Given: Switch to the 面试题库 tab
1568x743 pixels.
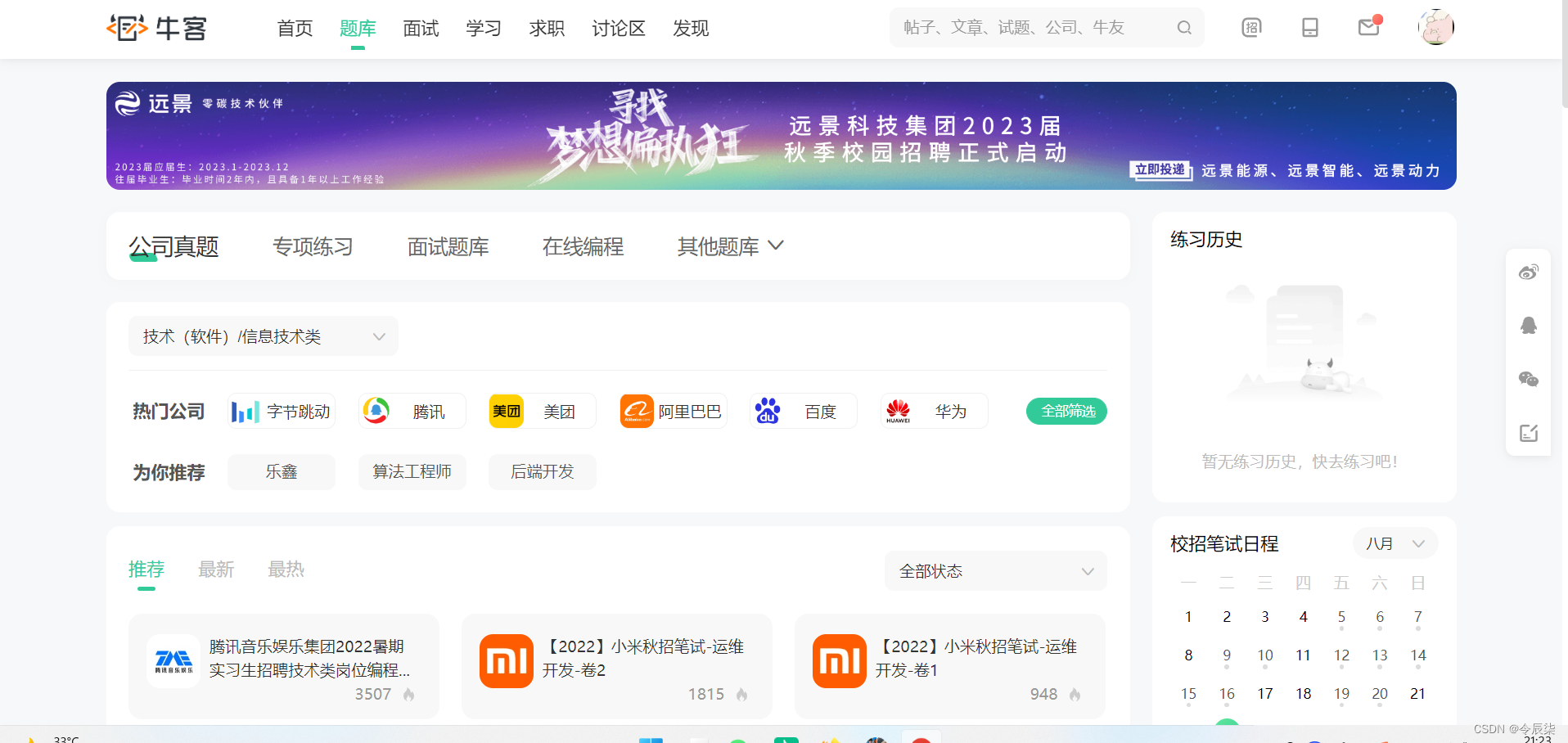Looking at the screenshot, I should click(x=448, y=246).
